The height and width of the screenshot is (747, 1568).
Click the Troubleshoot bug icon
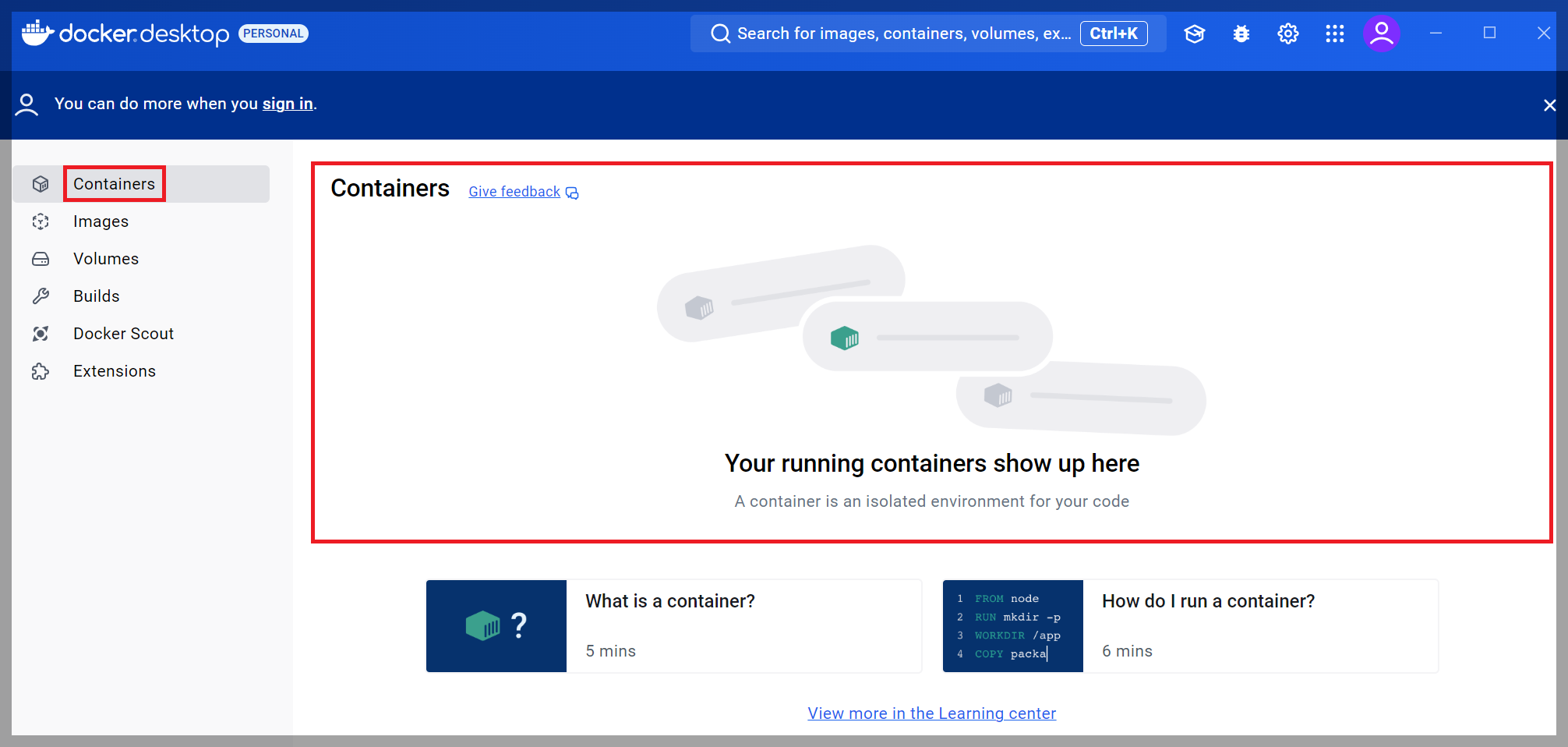[x=1241, y=34]
